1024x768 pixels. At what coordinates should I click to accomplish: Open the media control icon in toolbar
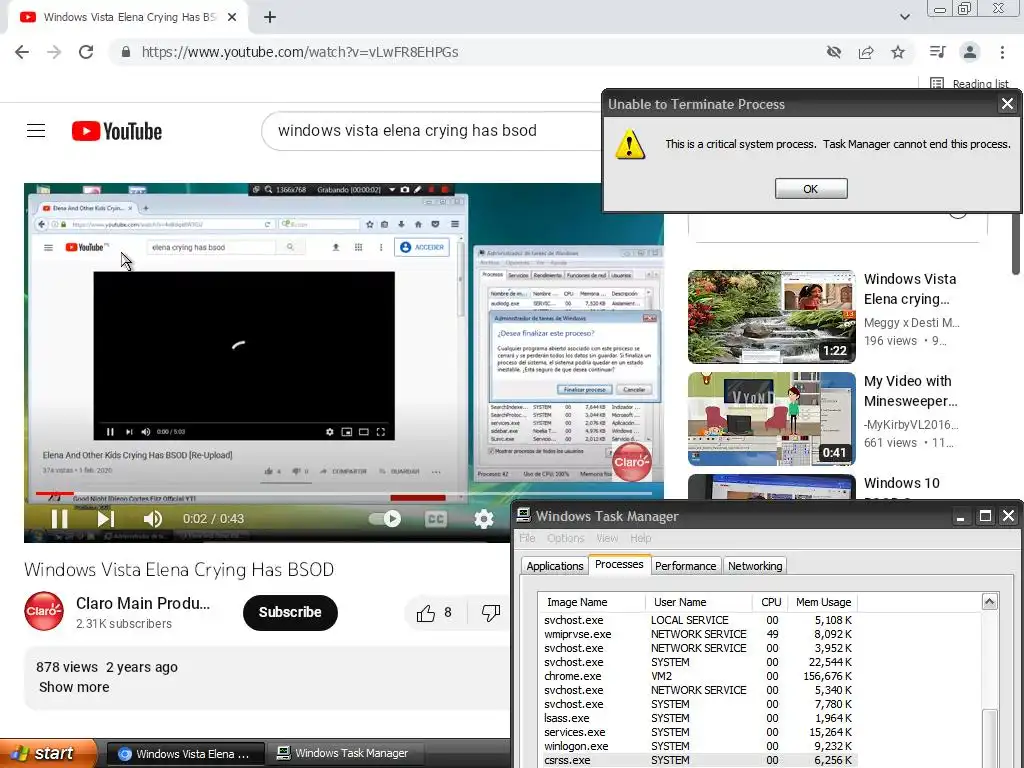(x=937, y=52)
